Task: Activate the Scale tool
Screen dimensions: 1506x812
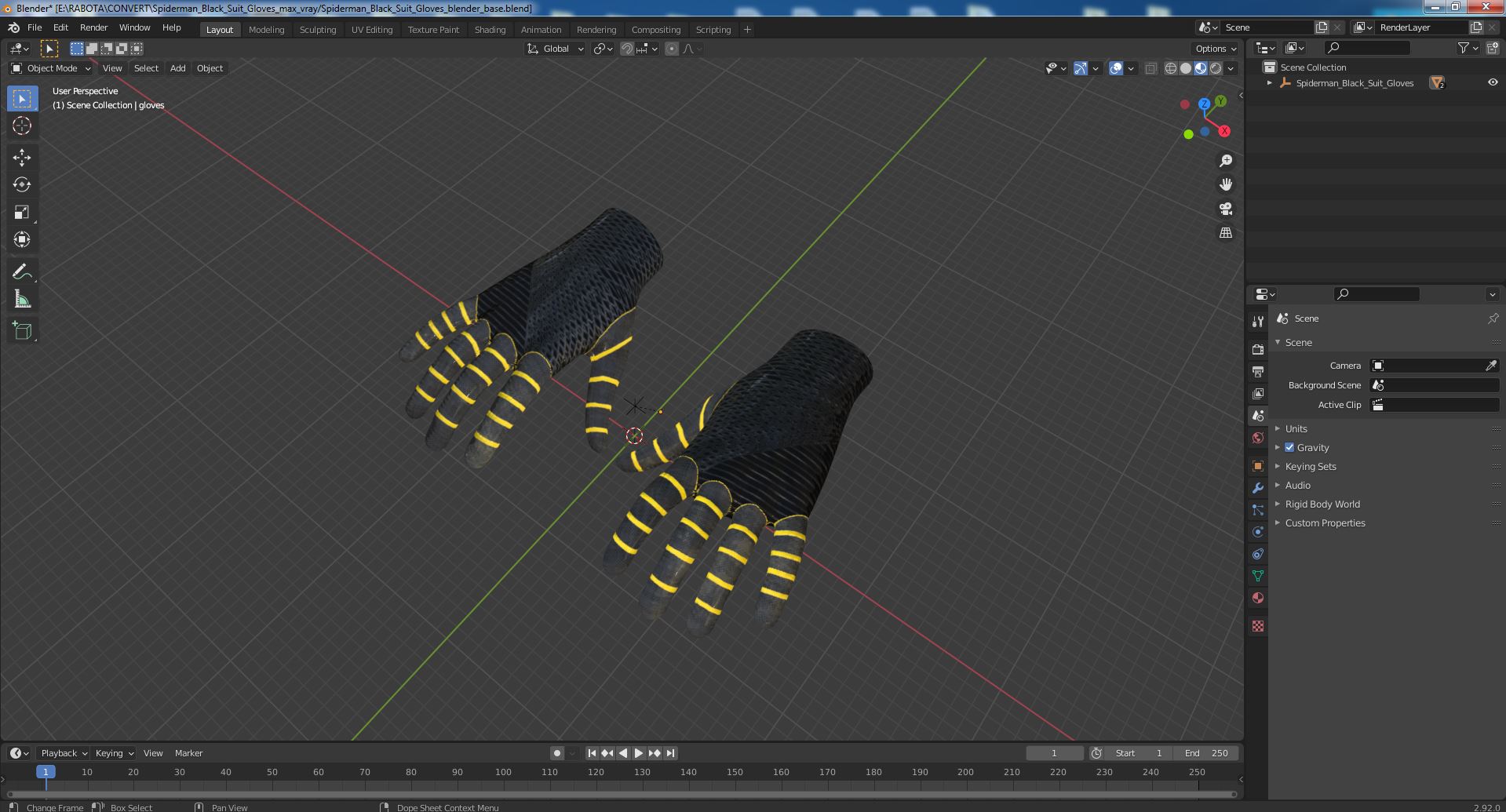Action: (22, 213)
